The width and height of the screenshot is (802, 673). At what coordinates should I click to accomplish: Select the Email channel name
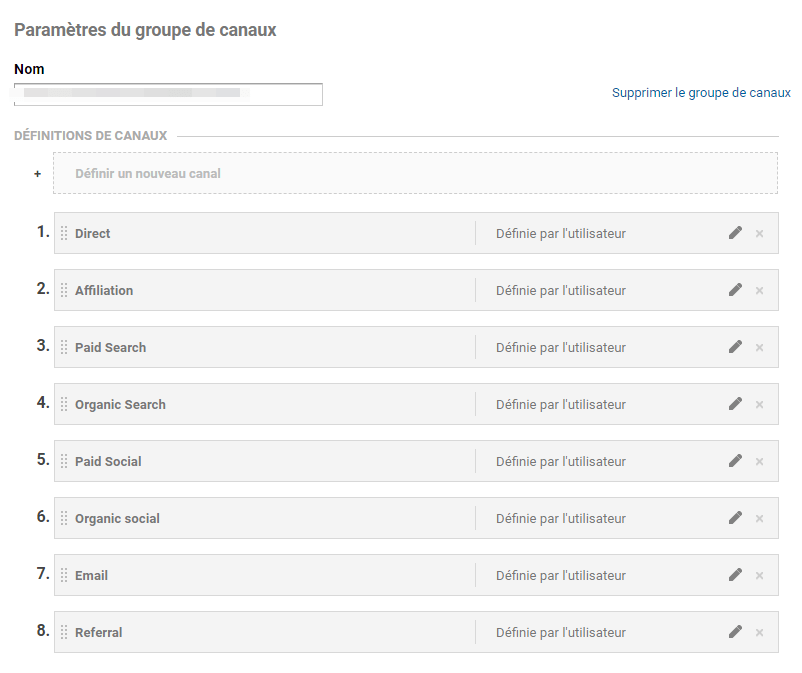point(92,575)
